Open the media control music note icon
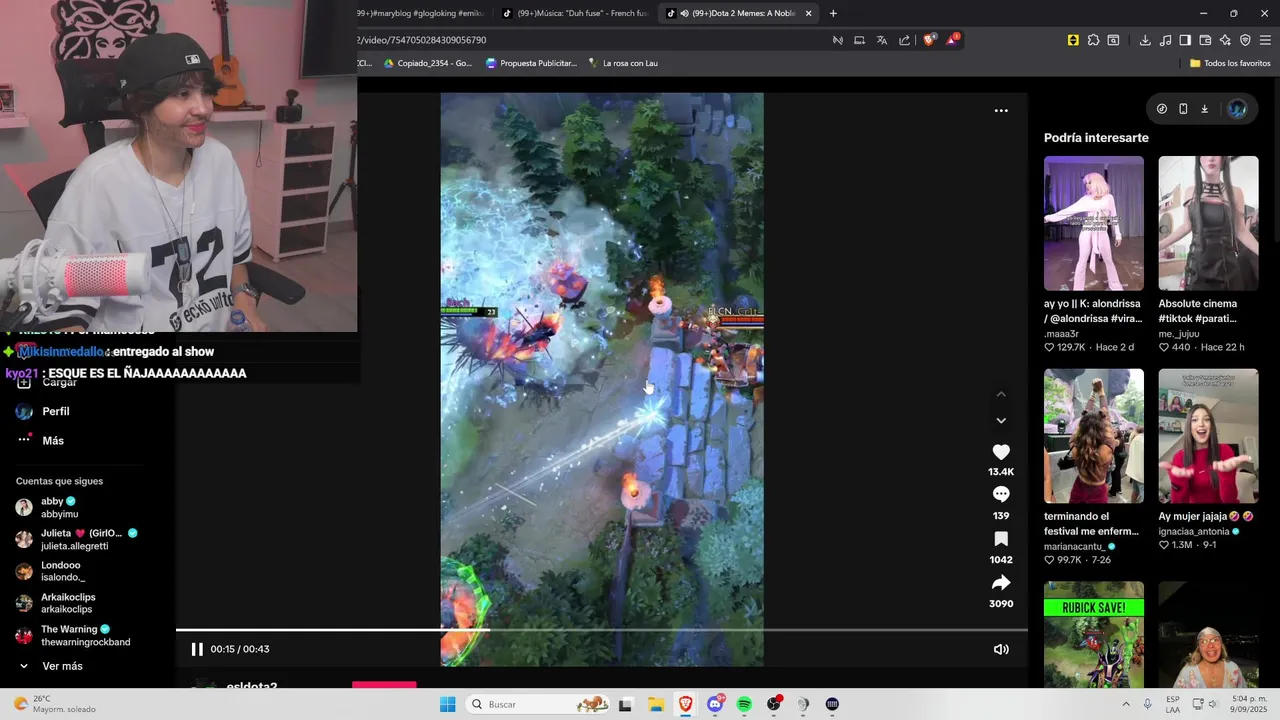Viewport: 1280px width, 720px height. (1165, 40)
